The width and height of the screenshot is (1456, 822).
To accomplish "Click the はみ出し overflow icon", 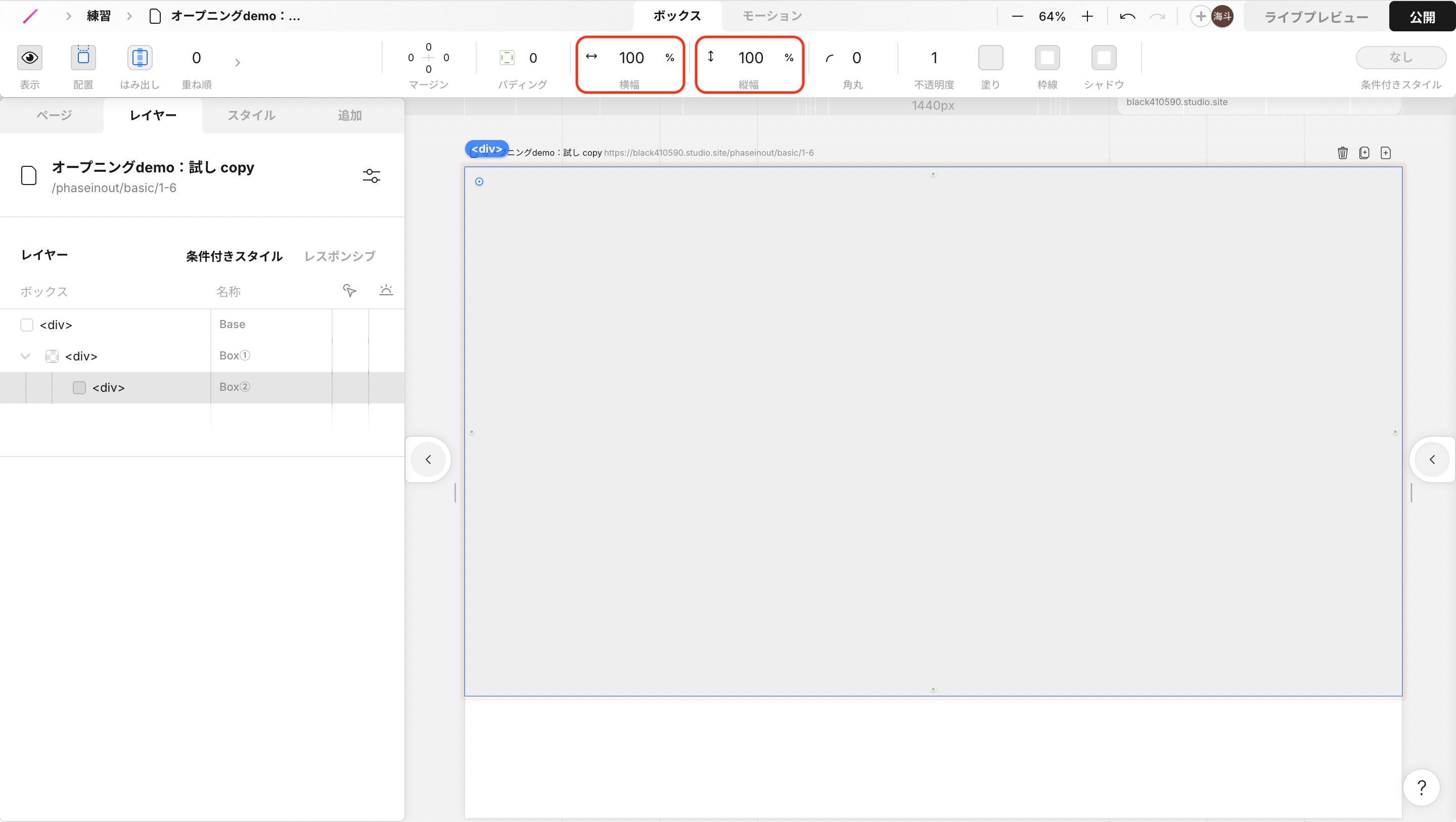I will pos(140,57).
